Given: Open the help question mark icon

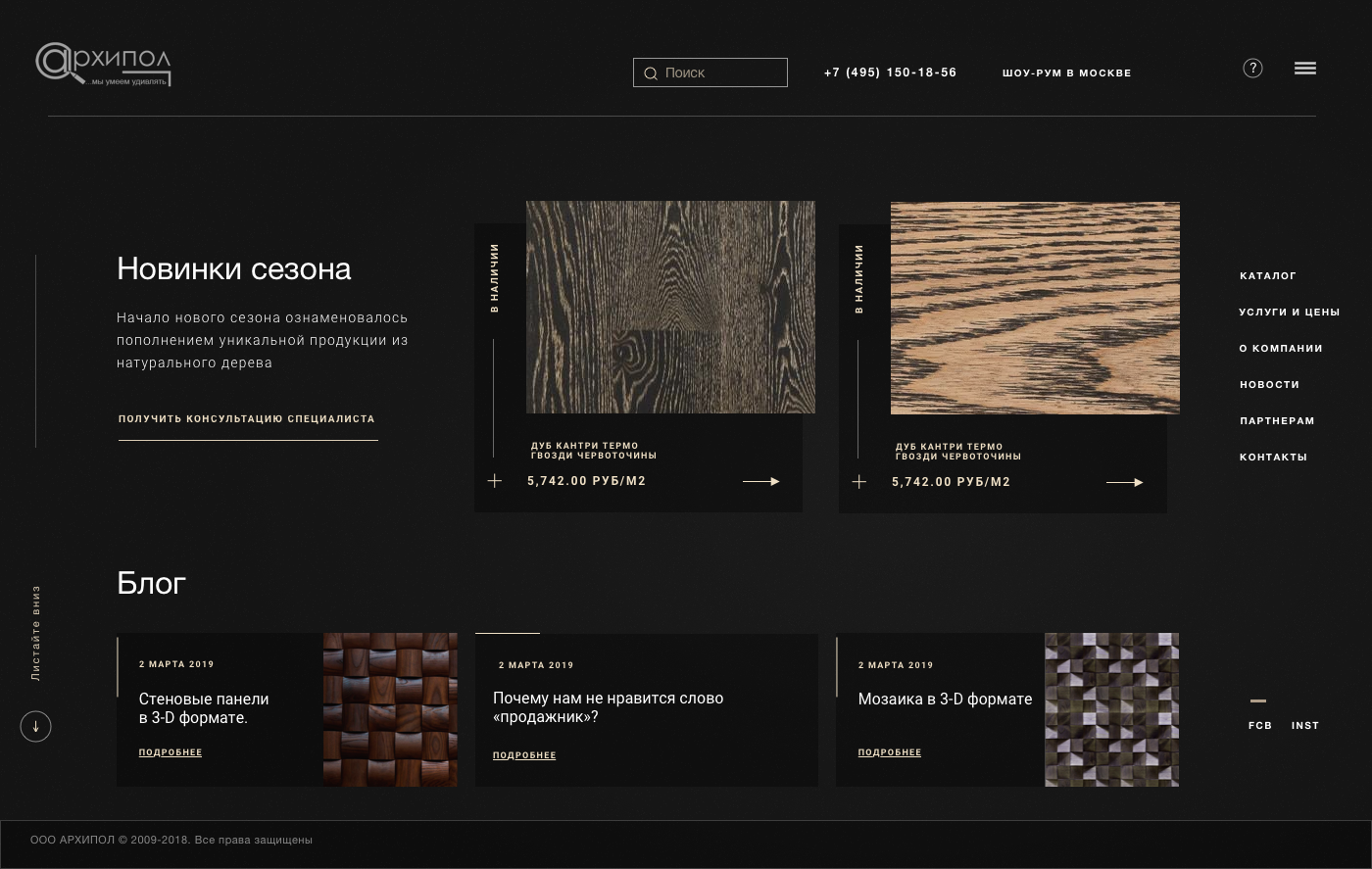Looking at the screenshot, I should 1252,68.
